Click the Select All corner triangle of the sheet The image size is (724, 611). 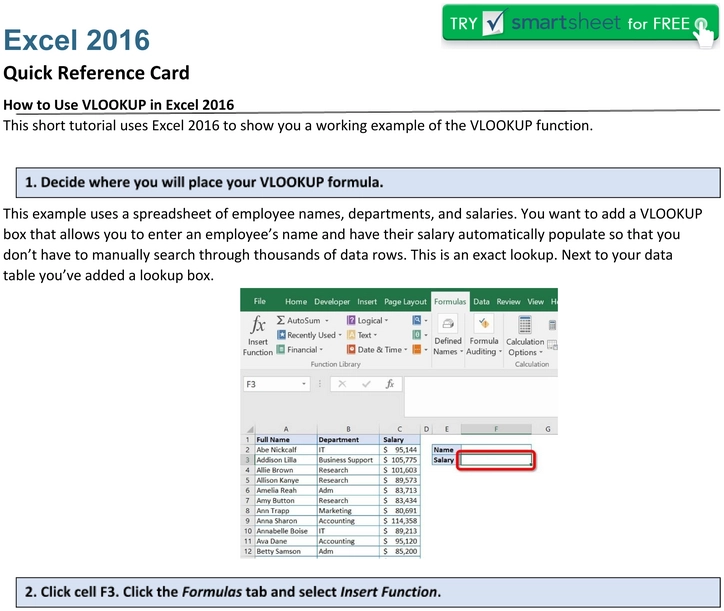tap(249, 429)
